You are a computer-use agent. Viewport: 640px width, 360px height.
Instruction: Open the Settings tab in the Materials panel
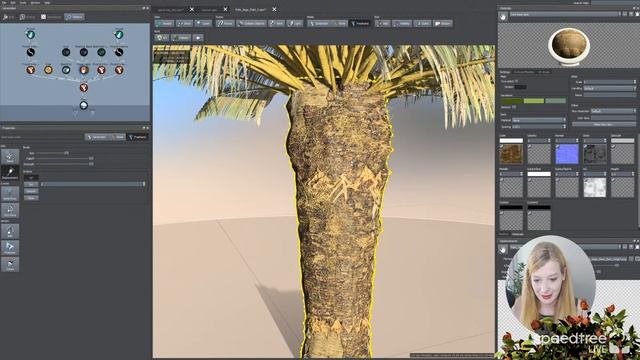click(505, 72)
